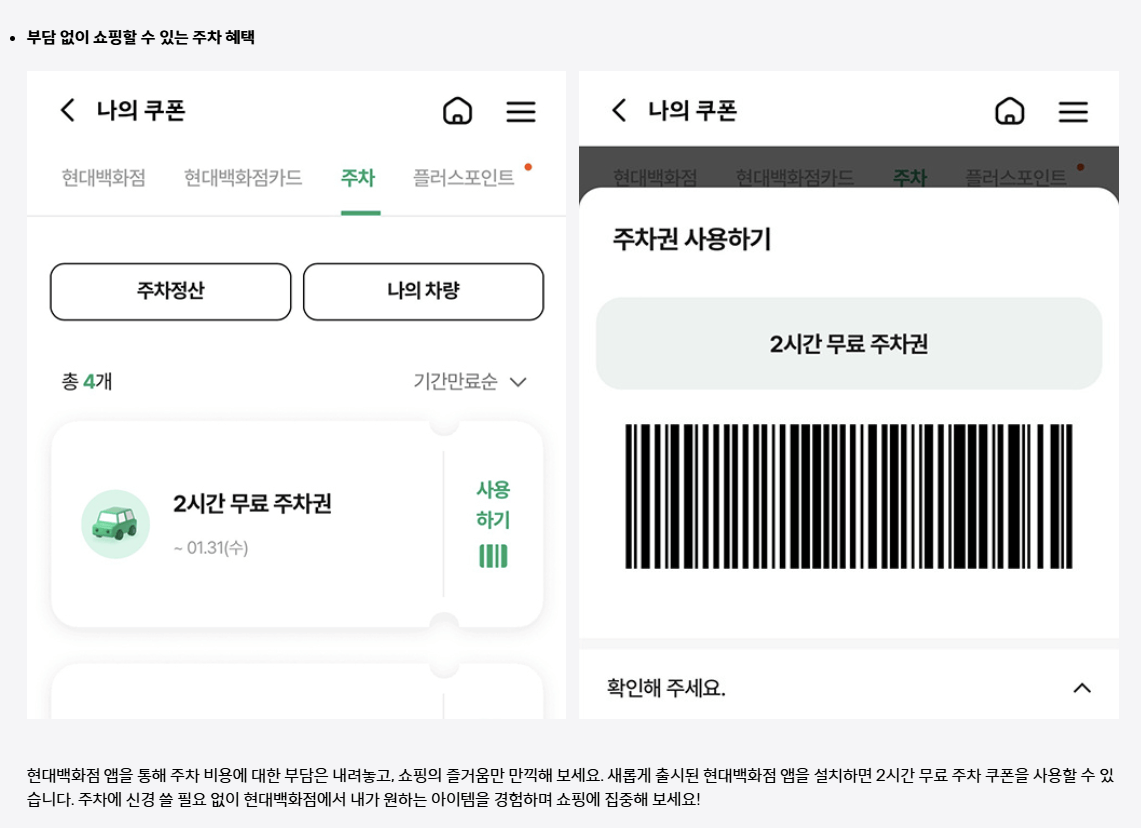Open 나의 차량 settings
1141x828 pixels.
[423, 291]
